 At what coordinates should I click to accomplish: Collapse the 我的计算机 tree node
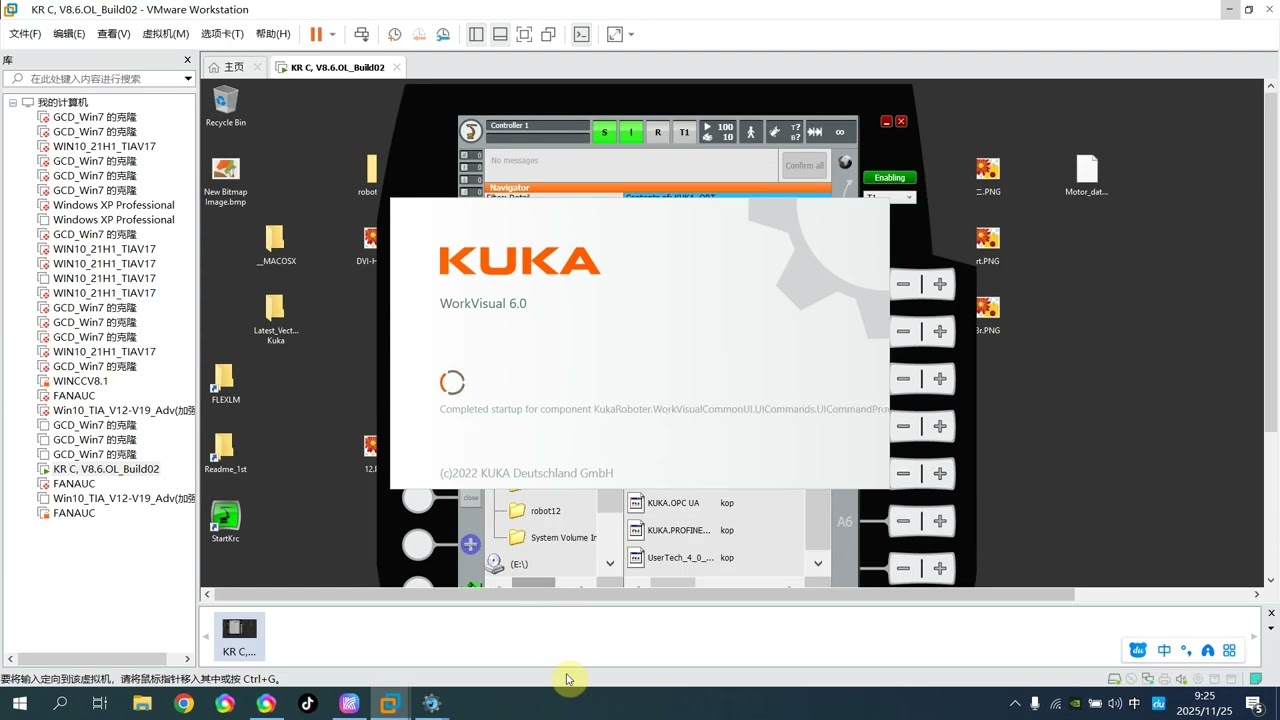(13, 102)
